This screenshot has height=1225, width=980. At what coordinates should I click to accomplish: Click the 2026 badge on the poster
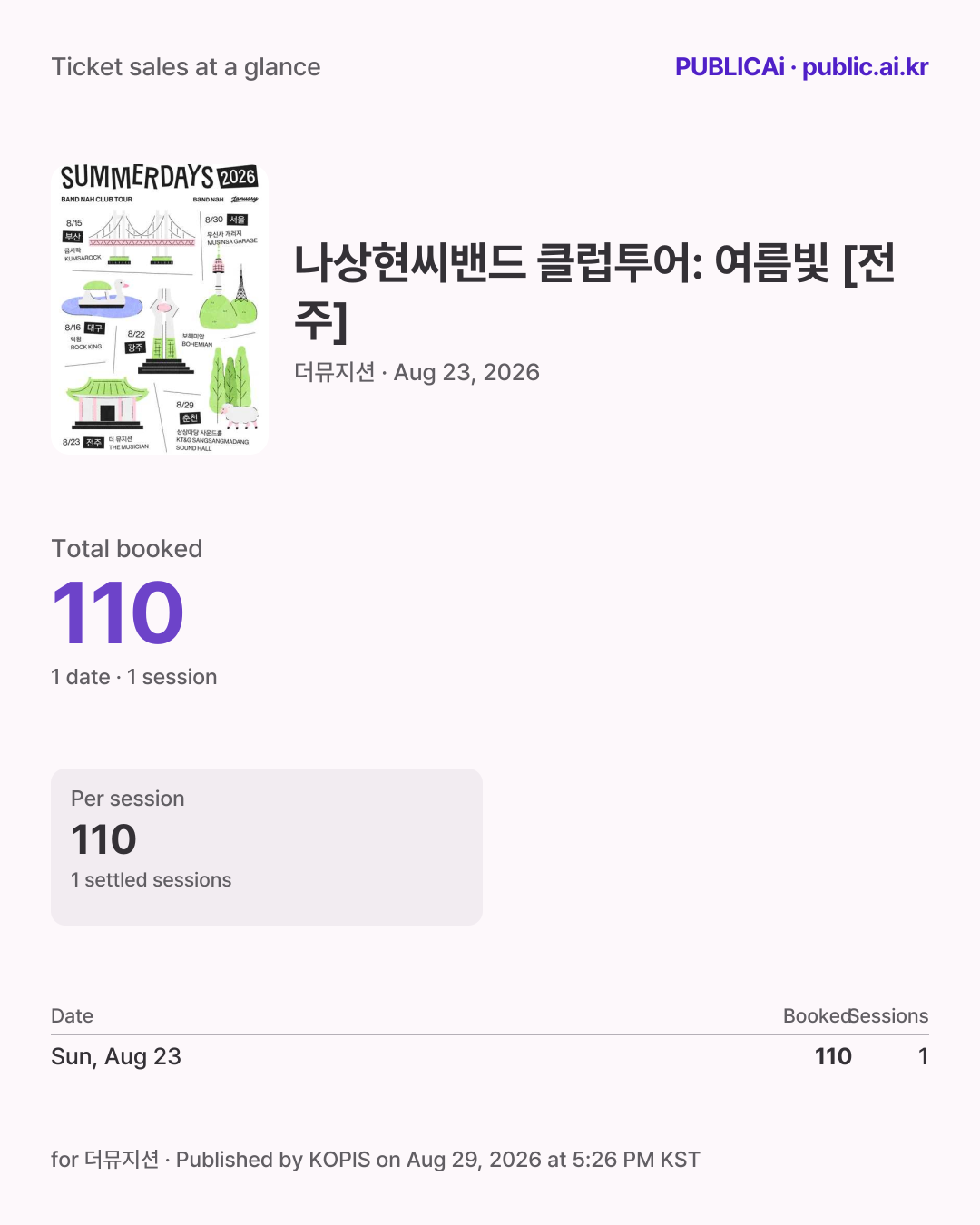click(238, 176)
